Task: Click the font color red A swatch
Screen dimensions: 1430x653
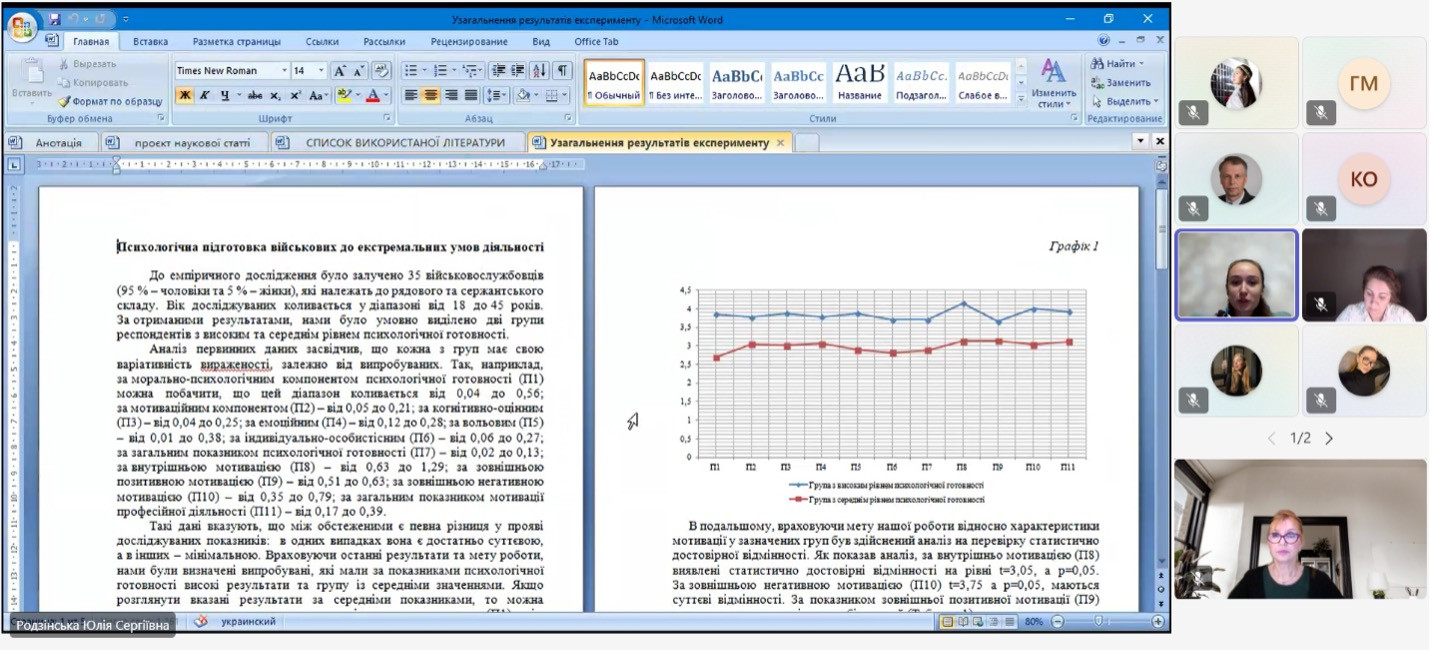Action: pos(373,96)
